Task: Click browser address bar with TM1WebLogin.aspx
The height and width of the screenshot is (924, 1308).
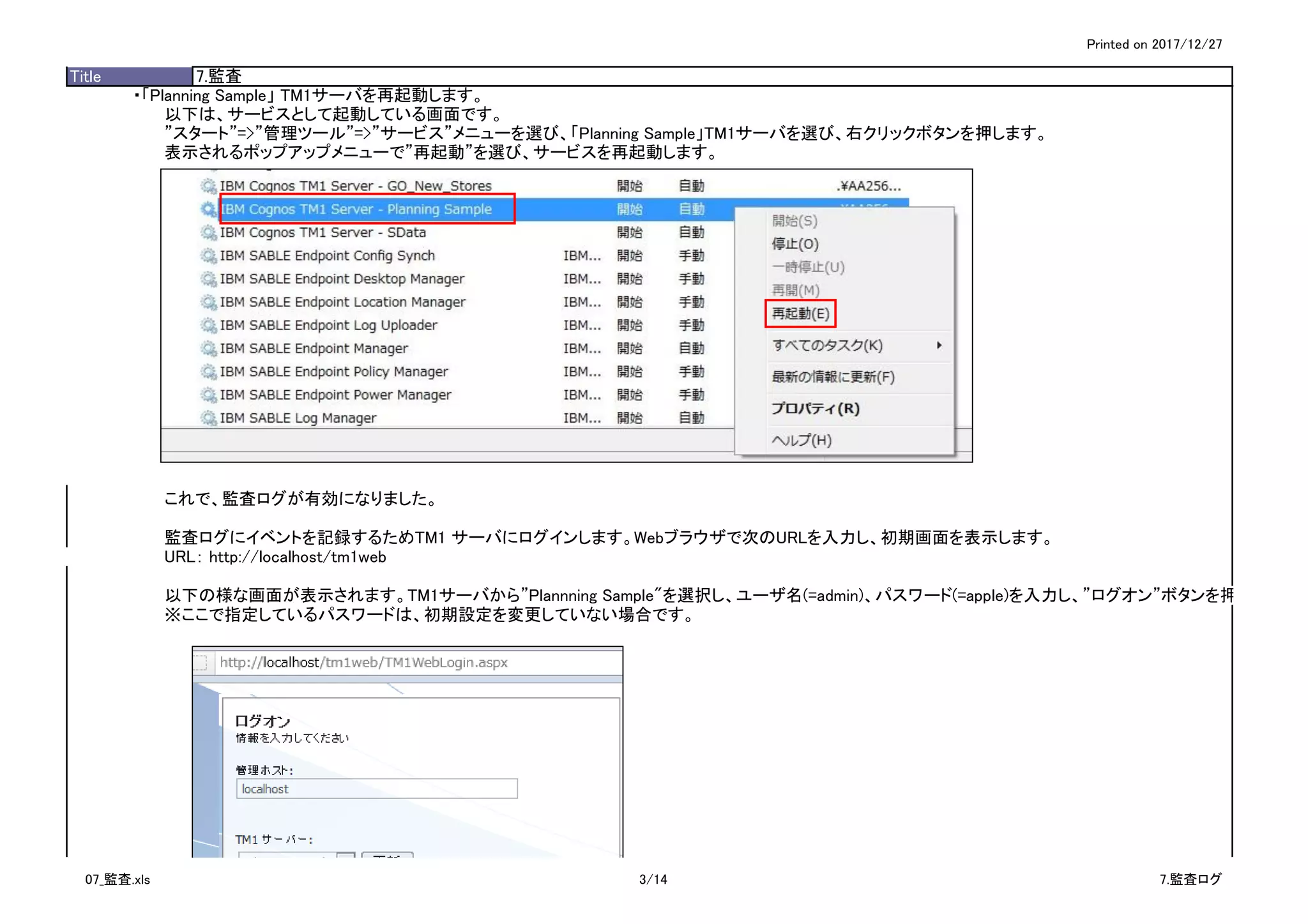Action: (418, 663)
